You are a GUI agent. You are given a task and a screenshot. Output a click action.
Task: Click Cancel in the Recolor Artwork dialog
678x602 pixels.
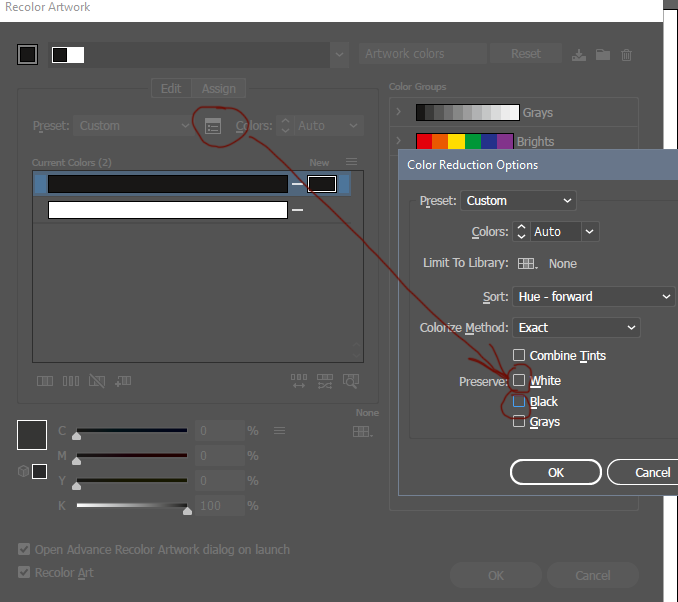tap(592, 576)
